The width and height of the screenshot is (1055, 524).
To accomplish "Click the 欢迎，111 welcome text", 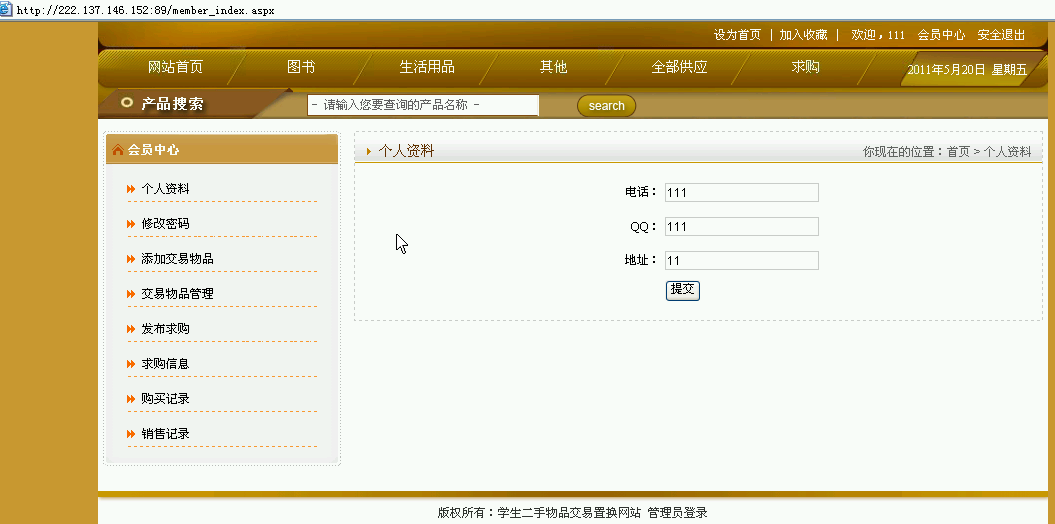I will (x=878, y=35).
